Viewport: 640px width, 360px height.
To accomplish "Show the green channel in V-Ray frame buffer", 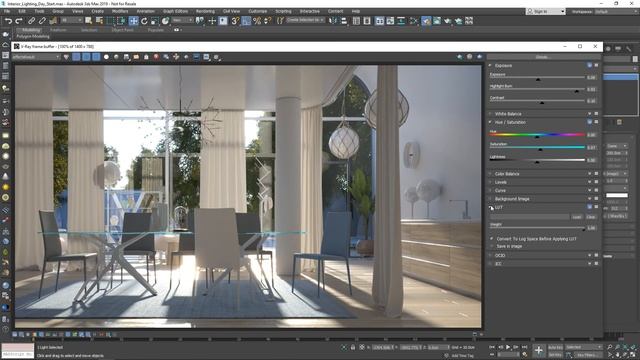I will tap(86, 57).
